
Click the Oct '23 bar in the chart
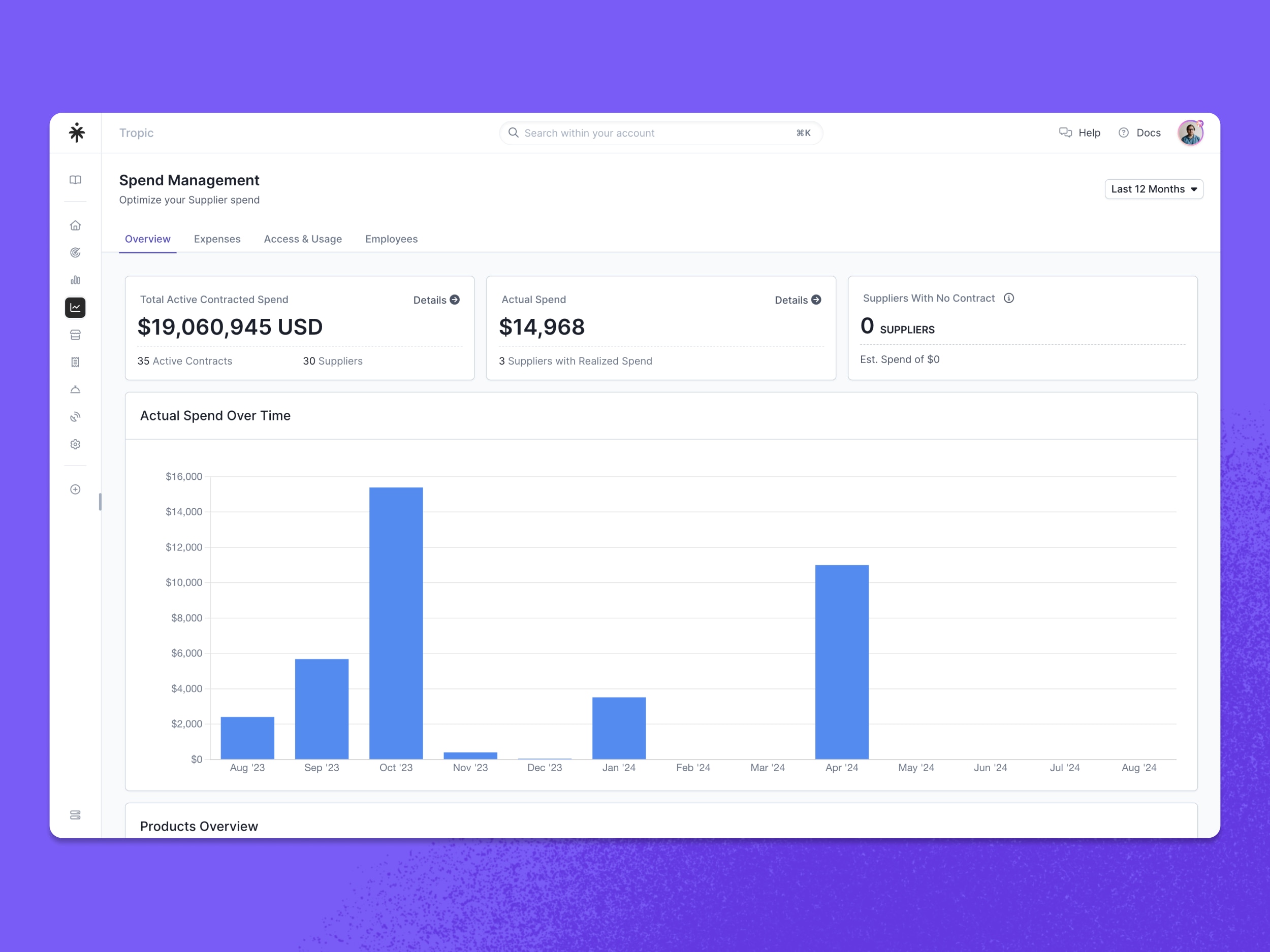[x=396, y=623]
